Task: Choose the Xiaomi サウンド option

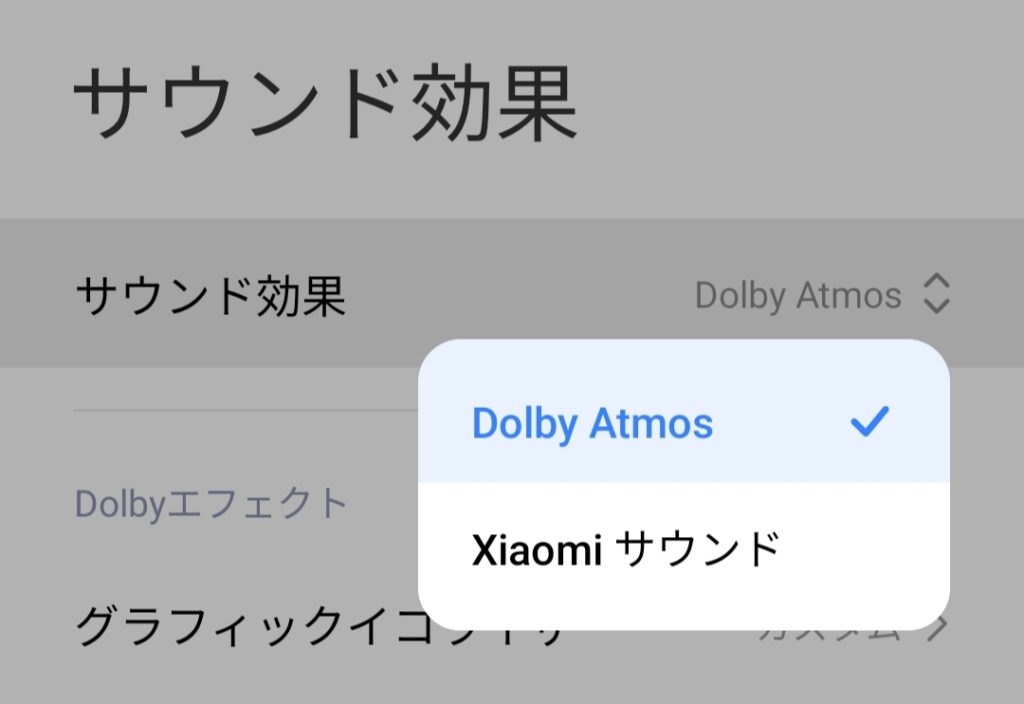Action: click(626, 549)
